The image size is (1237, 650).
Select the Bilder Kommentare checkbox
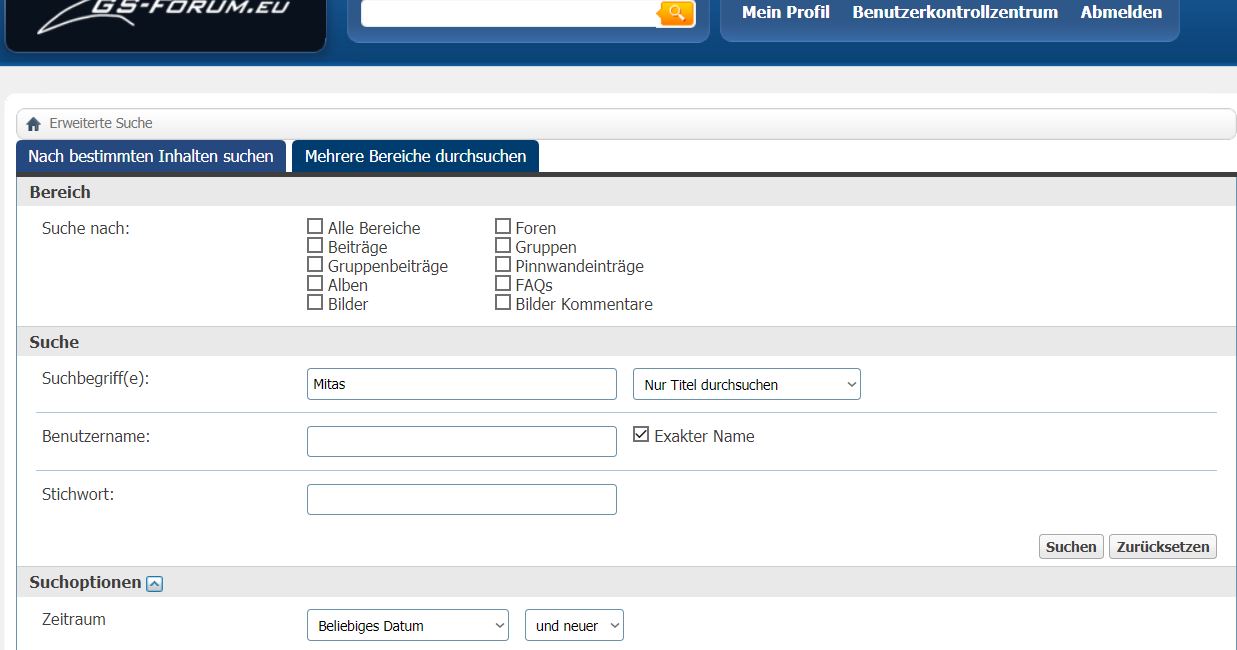click(x=503, y=303)
